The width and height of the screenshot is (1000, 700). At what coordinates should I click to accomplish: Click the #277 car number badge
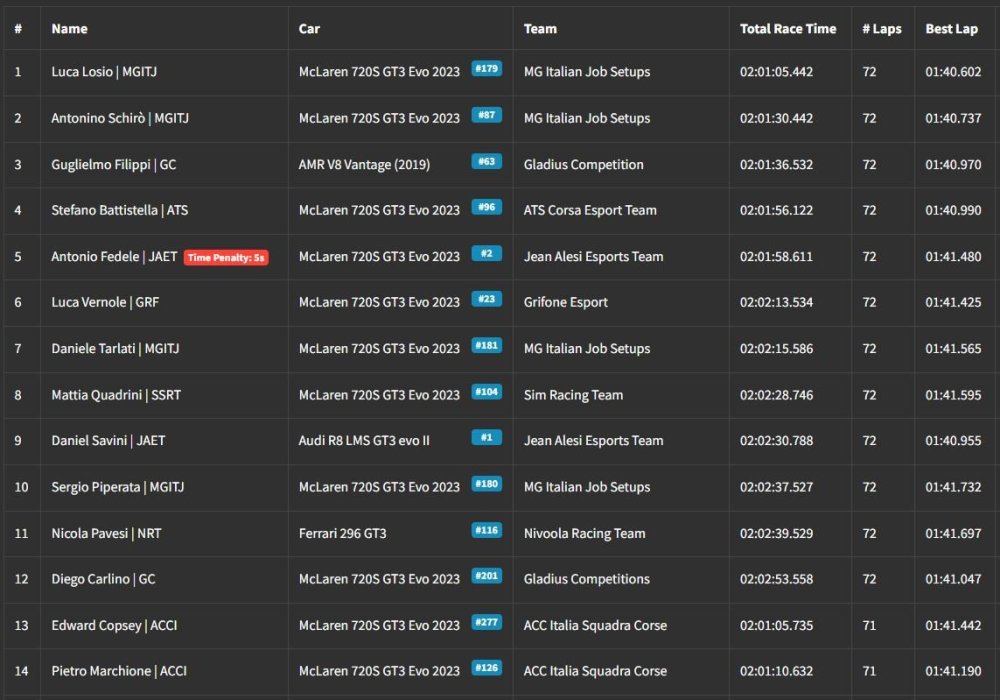487,622
